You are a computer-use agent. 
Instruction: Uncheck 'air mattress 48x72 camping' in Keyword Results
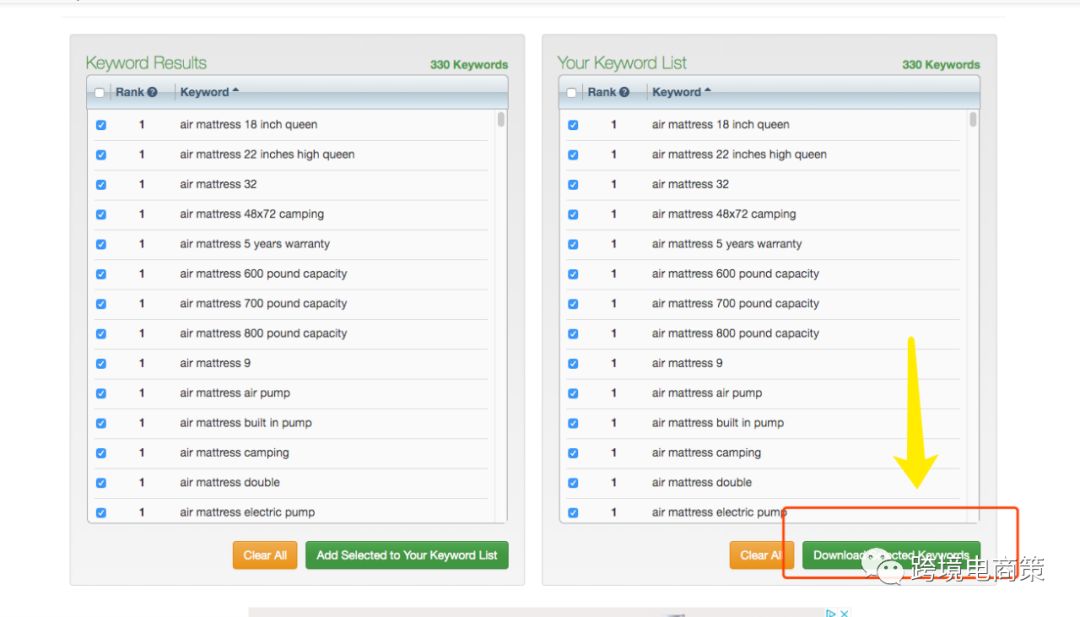click(101, 215)
